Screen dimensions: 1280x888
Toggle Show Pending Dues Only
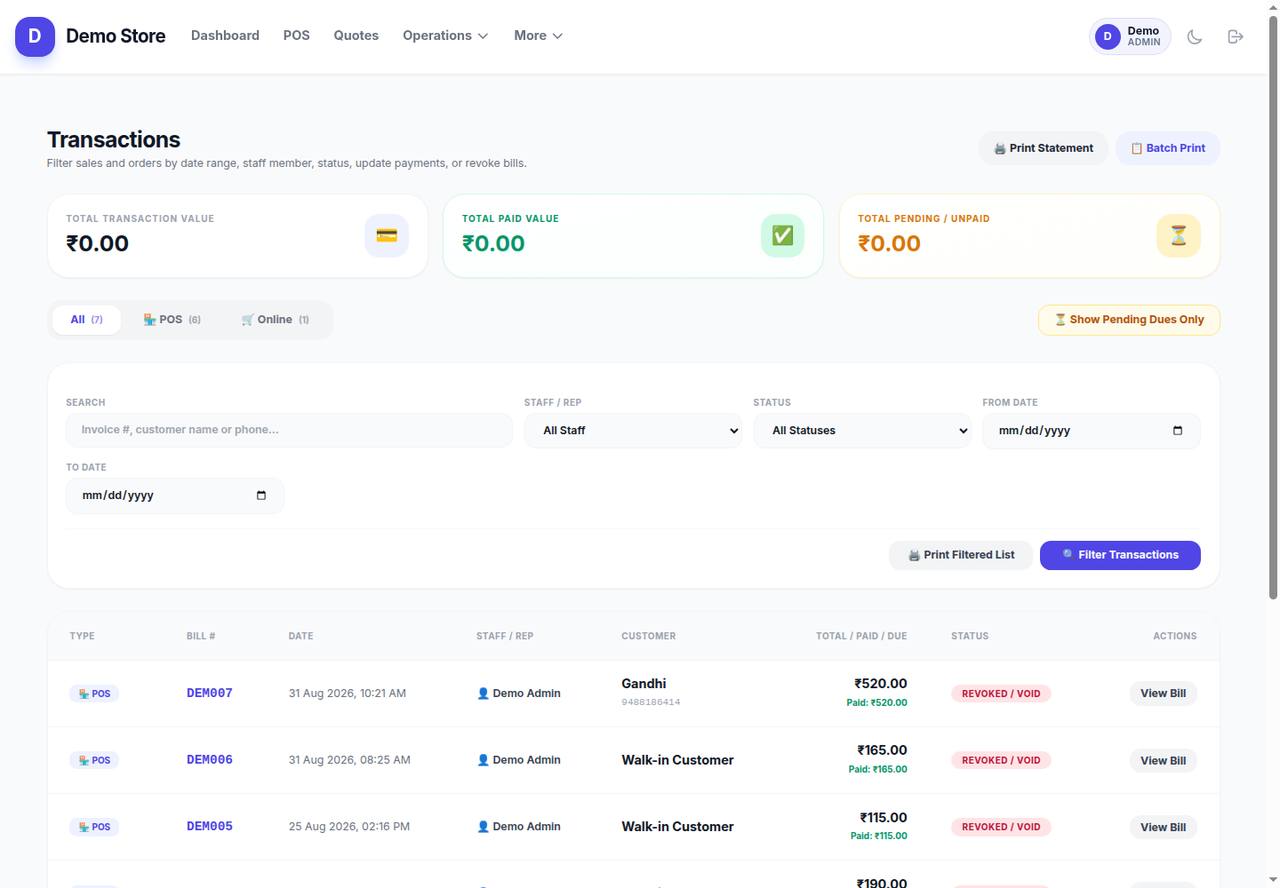pyautogui.click(x=1129, y=320)
